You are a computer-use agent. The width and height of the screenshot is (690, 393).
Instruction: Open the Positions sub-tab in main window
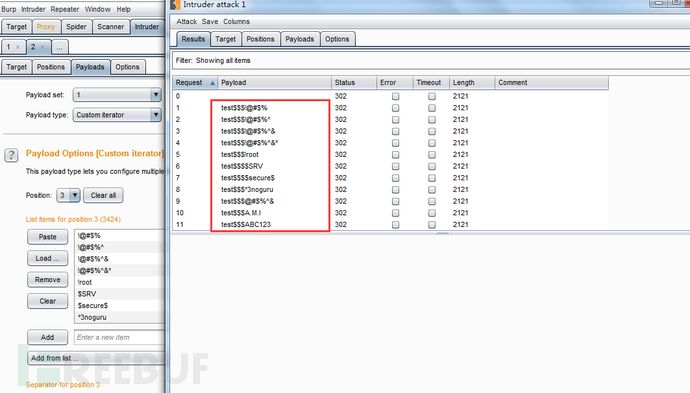click(51, 67)
